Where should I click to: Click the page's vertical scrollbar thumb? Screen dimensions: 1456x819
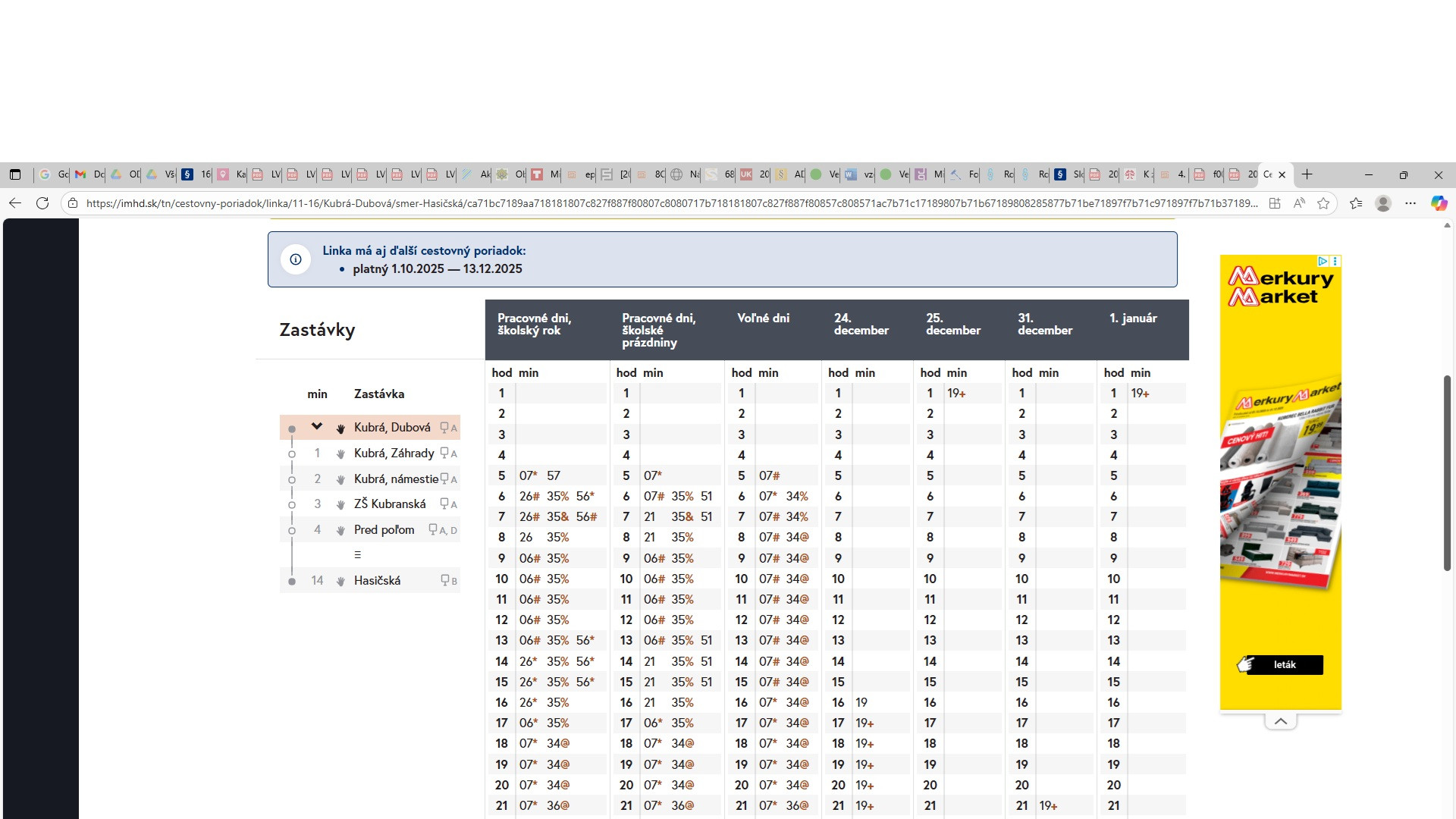(x=1447, y=472)
